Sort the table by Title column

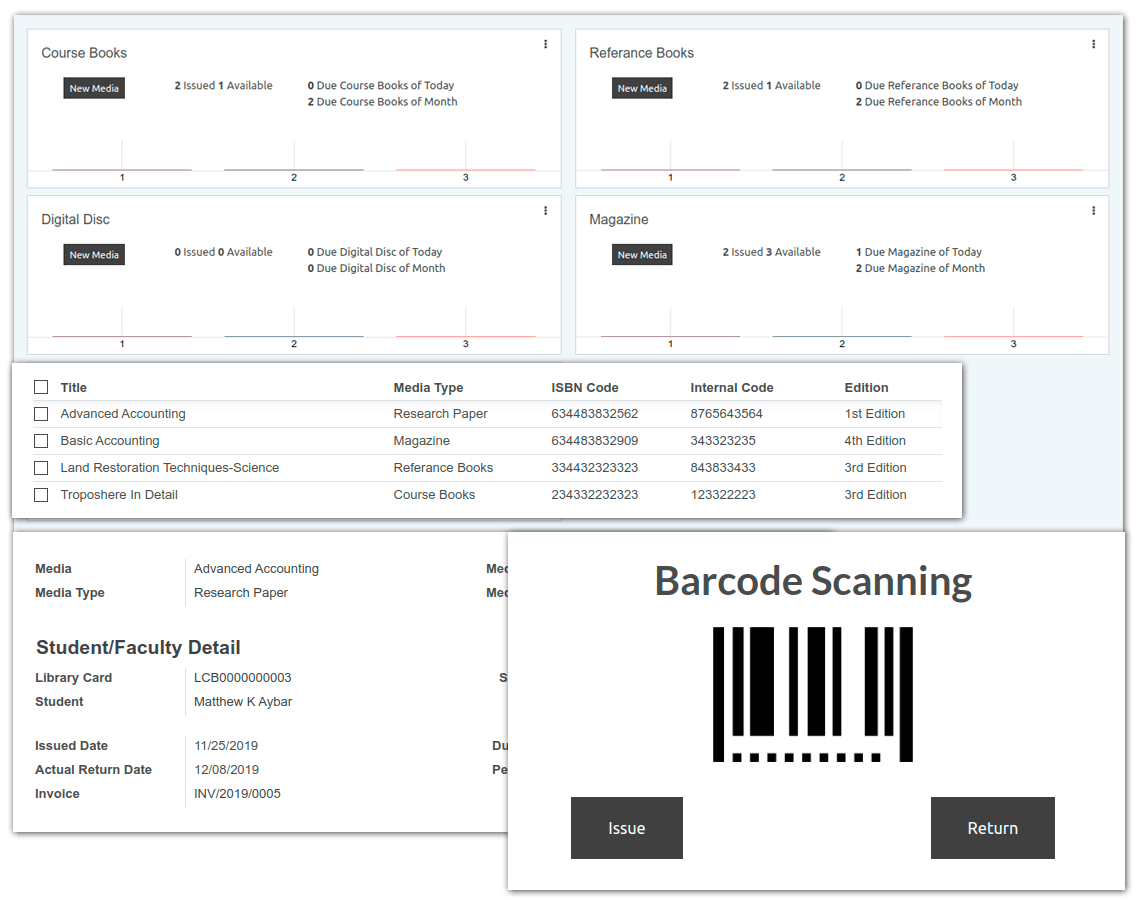73,387
